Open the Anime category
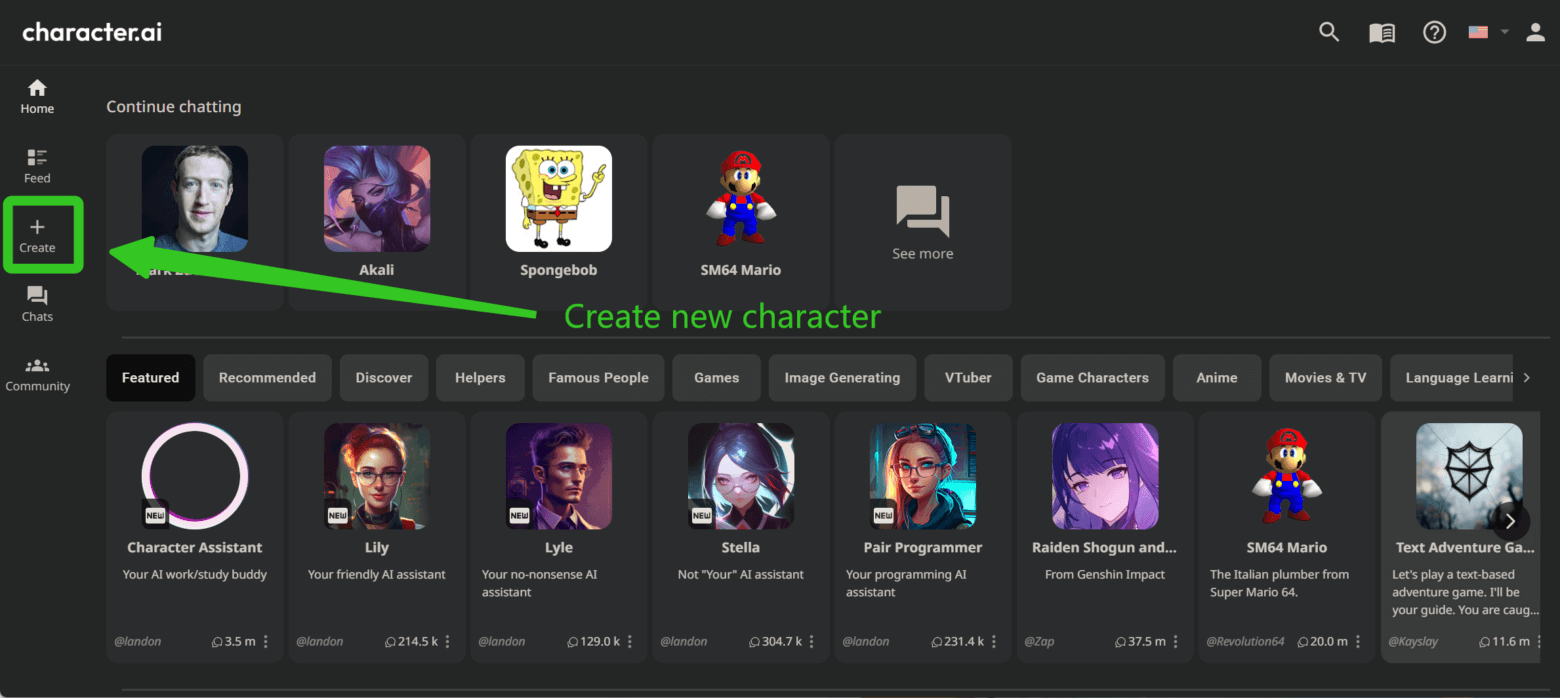 point(1217,377)
